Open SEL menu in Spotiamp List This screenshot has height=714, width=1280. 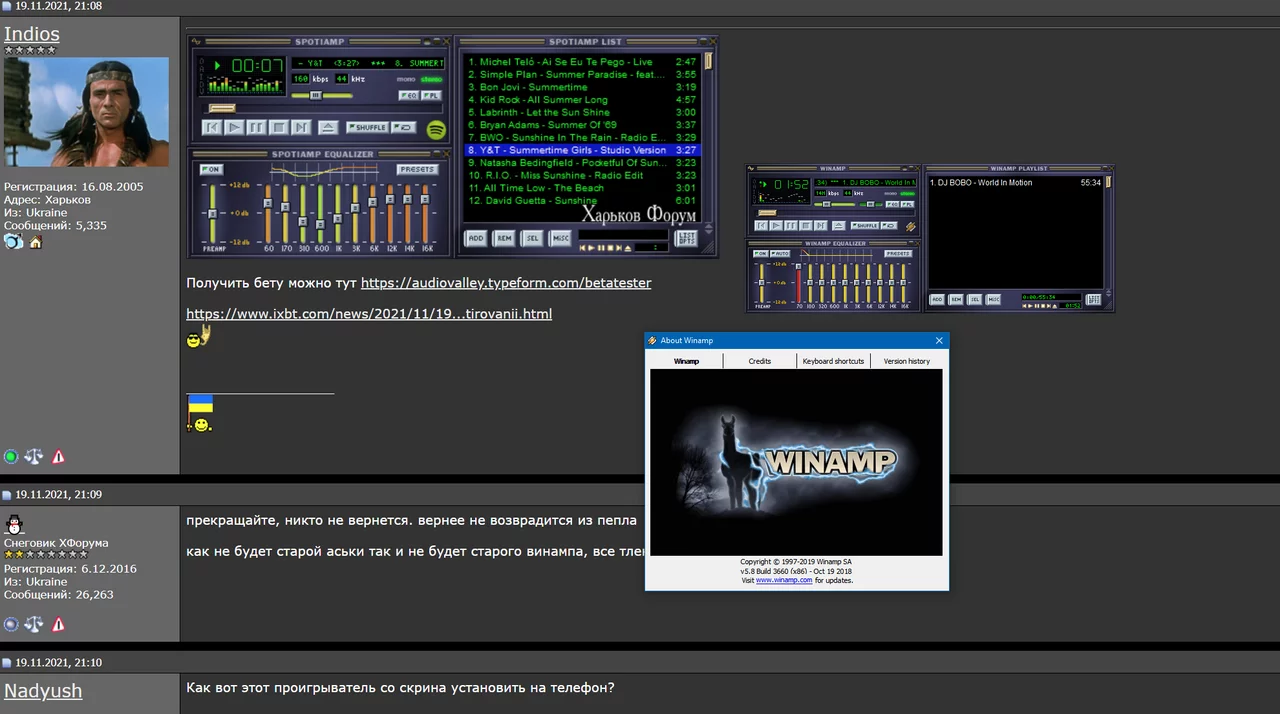(532, 238)
